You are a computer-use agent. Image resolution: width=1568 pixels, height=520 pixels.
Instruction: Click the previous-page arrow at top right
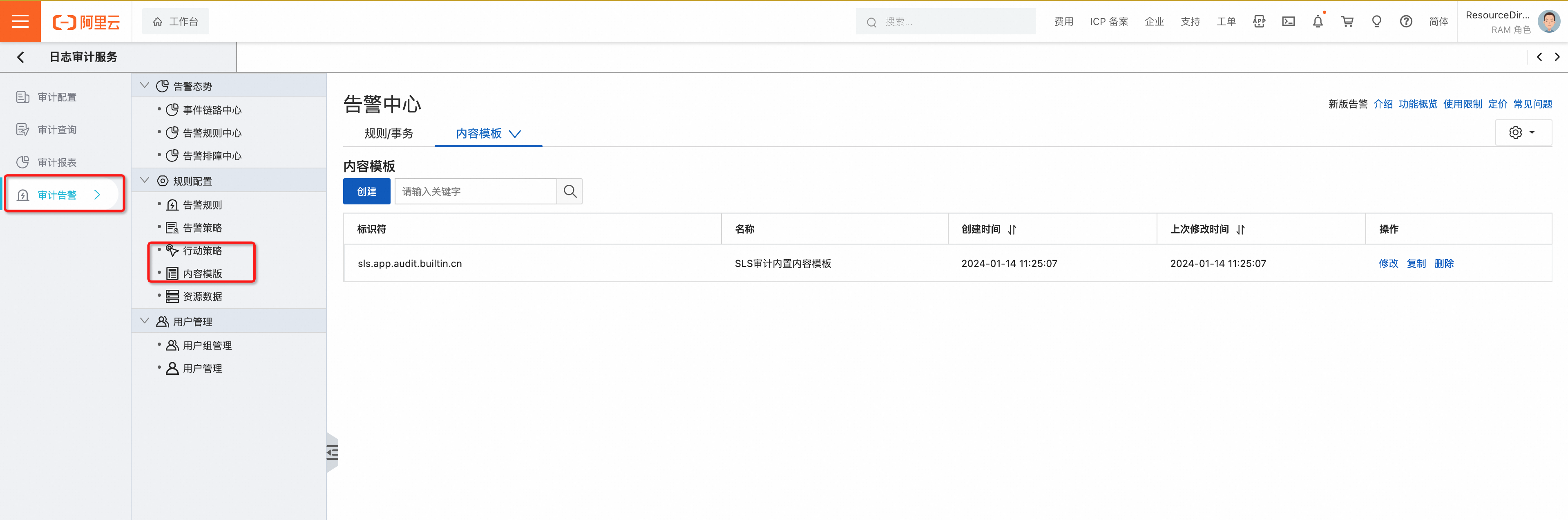(x=1539, y=57)
